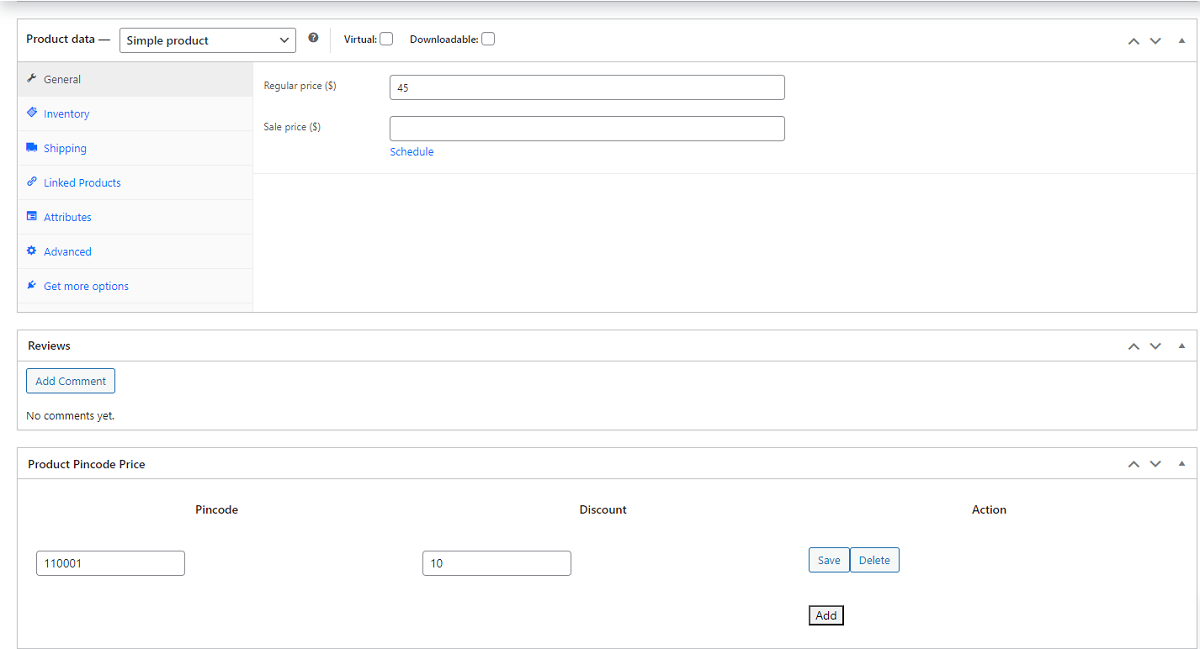Go to the Linked Products tab
Screen dimensions: 1200x649
coord(82,182)
